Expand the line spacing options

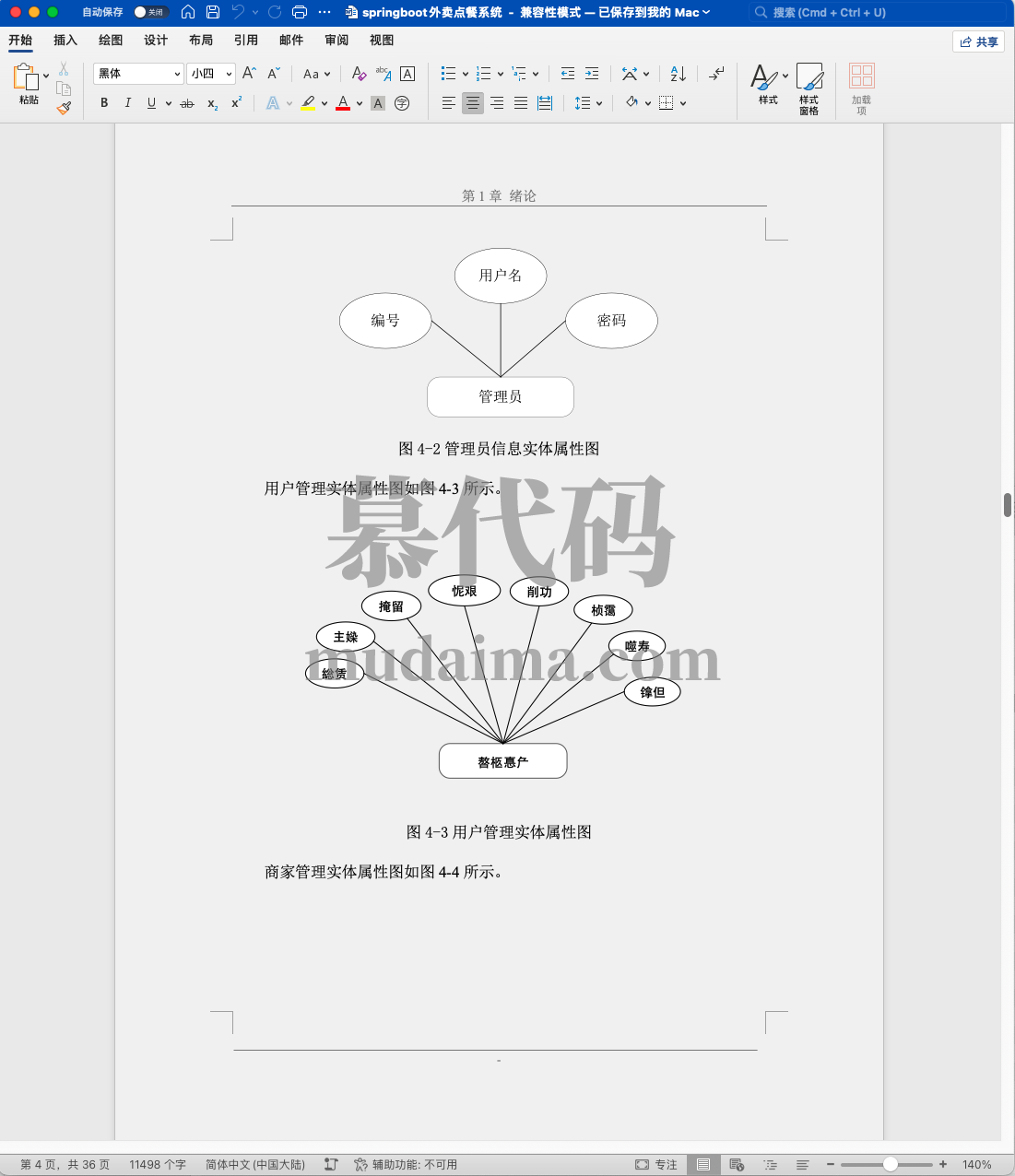click(599, 103)
